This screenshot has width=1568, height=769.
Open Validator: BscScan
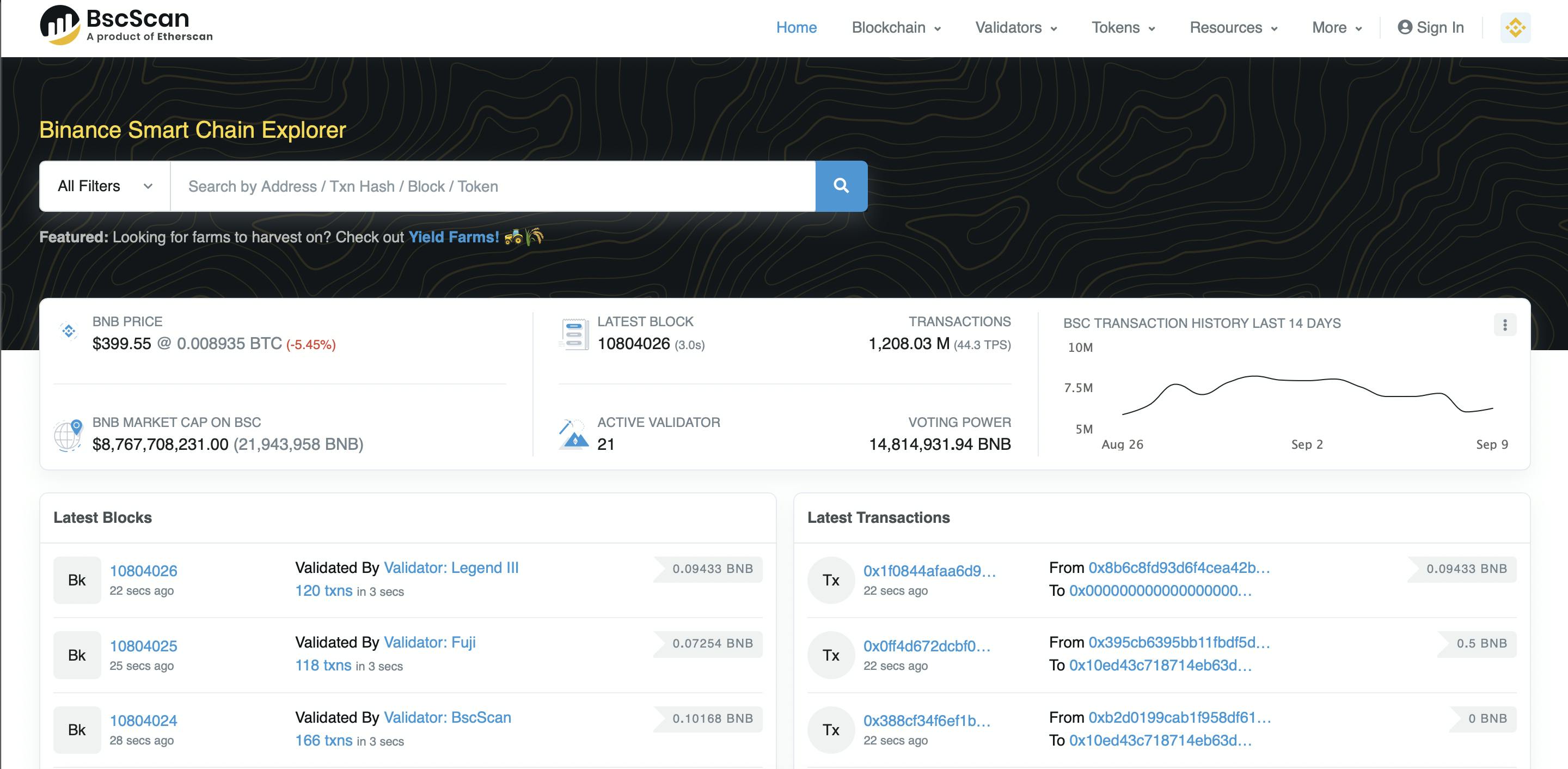point(448,717)
